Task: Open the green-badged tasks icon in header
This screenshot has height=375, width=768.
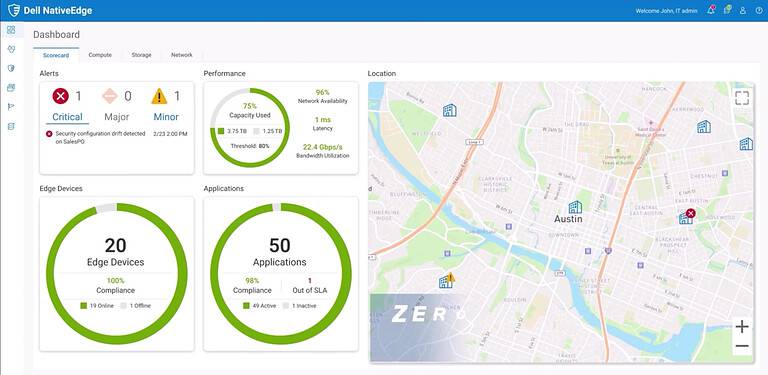Action: (727, 10)
